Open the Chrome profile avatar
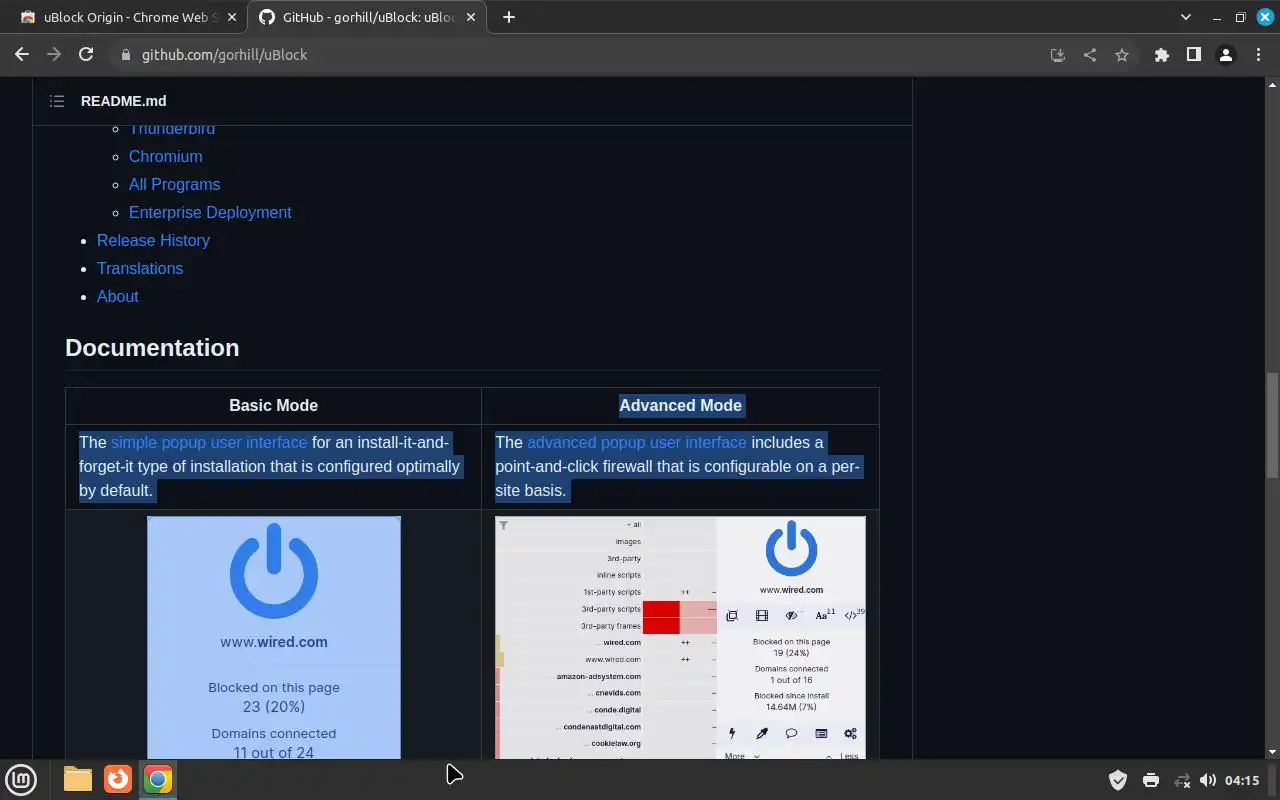This screenshot has height=800, width=1280. pos(1225,55)
